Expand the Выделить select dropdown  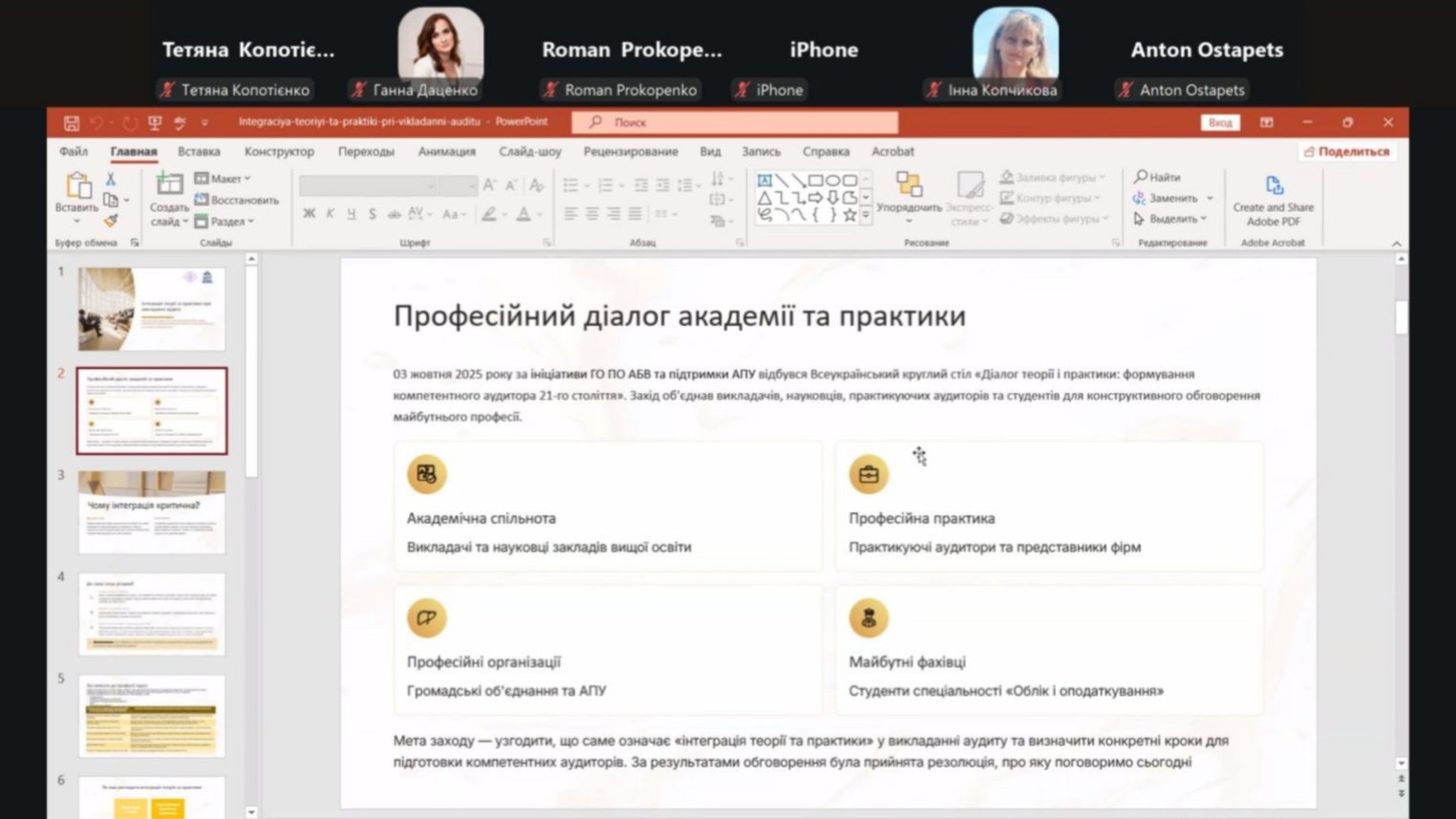coord(1171,219)
